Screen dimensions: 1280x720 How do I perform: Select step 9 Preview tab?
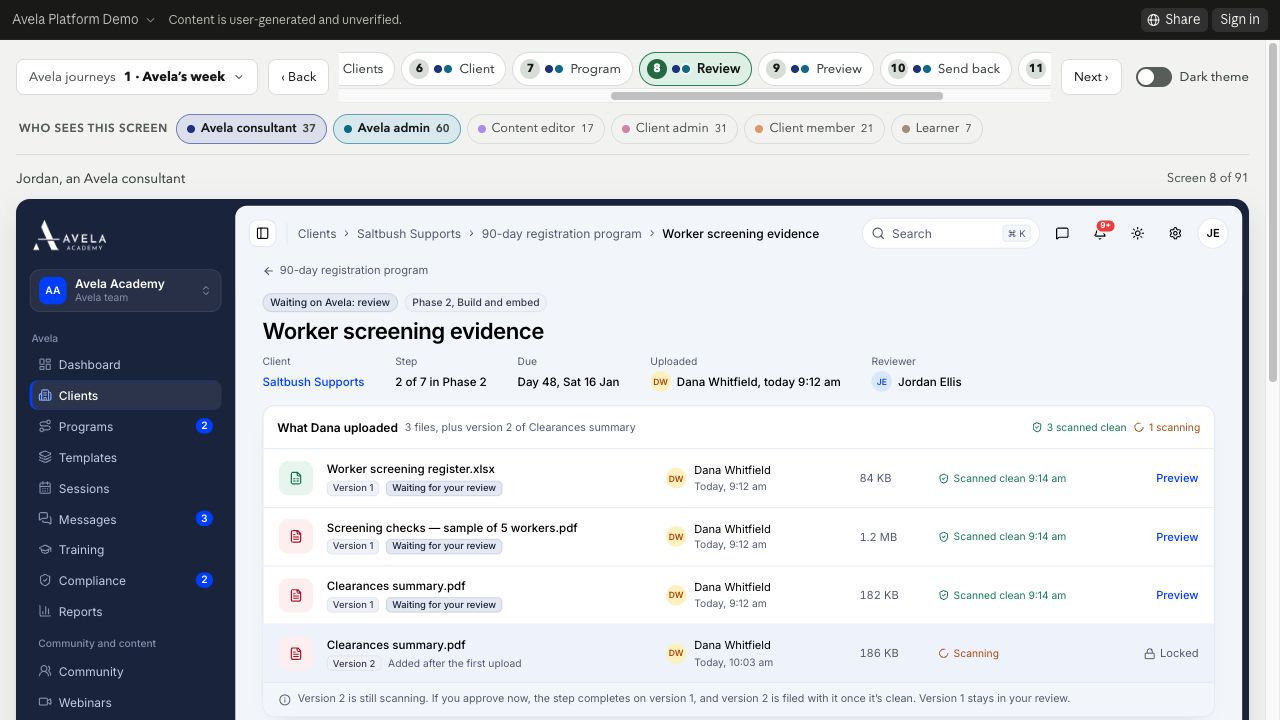(x=815, y=69)
